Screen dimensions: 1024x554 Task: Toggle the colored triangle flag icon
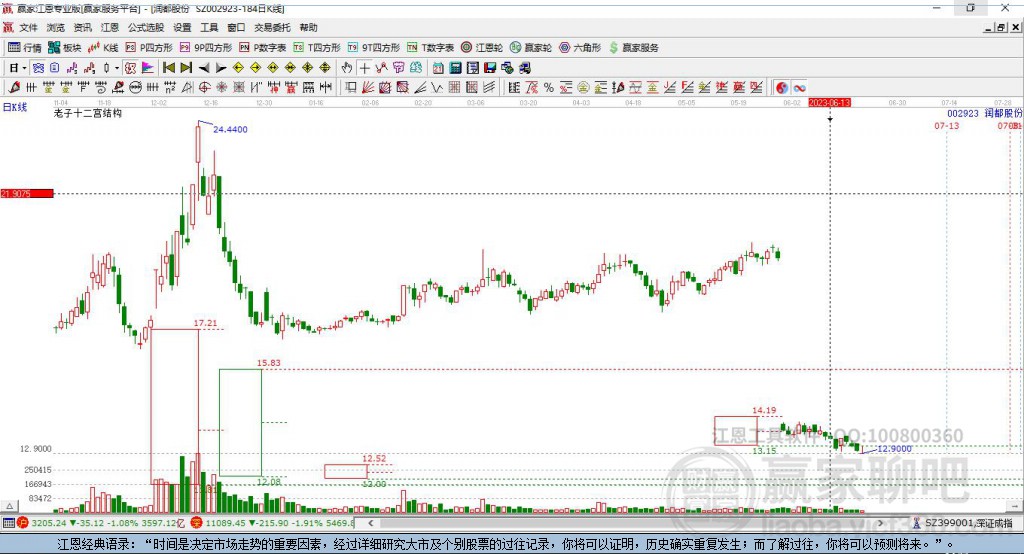(x=148, y=68)
